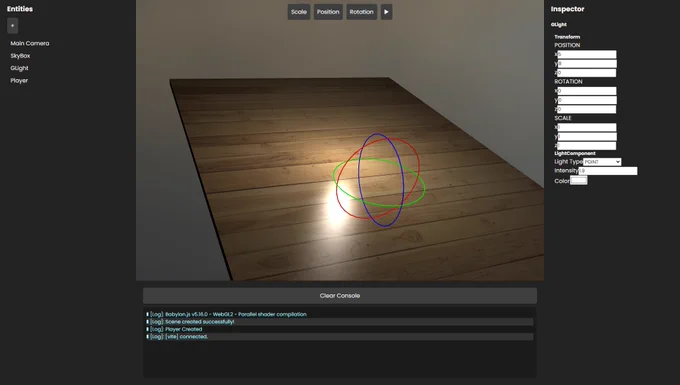Start the scene with the play button
Image resolution: width=680 pixels, height=385 pixels.
(386, 12)
